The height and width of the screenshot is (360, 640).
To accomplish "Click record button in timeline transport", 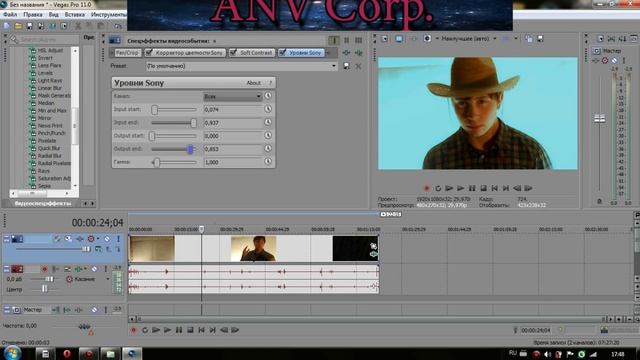I will point(133,330).
